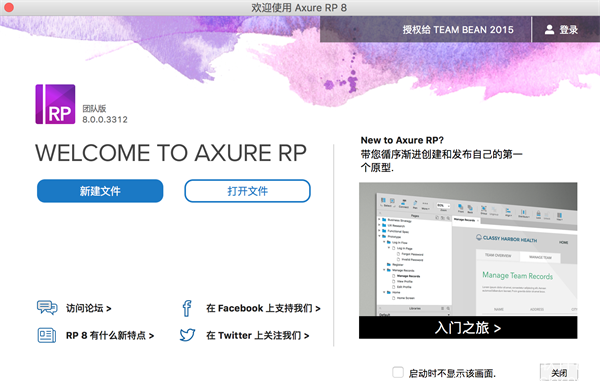Click the 授权给 TEAM BEAN 2015 license label
This screenshot has height=392, width=600.
coord(458,29)
